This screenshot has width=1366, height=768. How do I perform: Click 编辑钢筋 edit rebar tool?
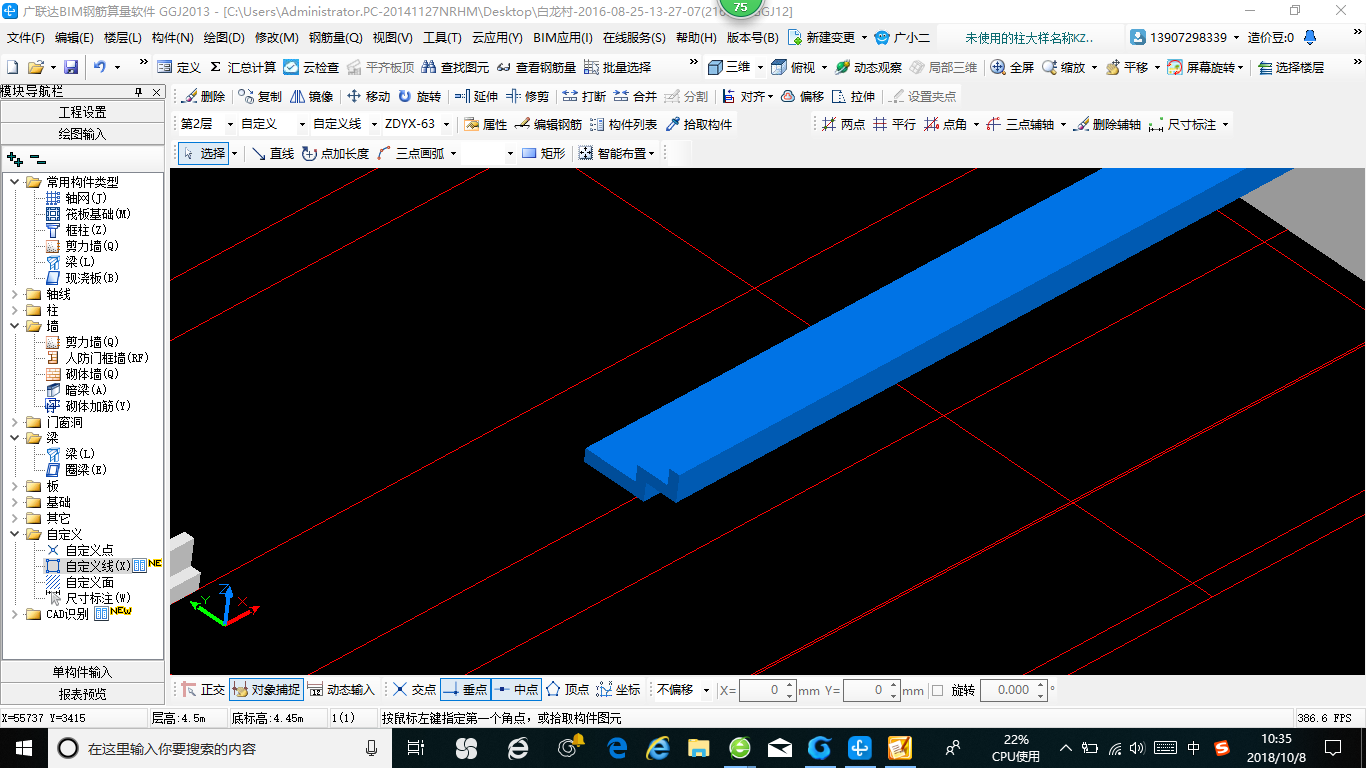548,124
